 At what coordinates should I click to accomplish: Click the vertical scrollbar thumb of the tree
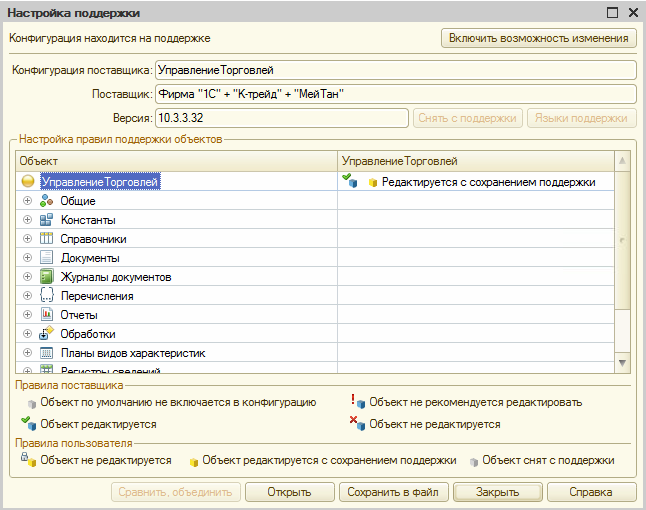pos(622,240)
